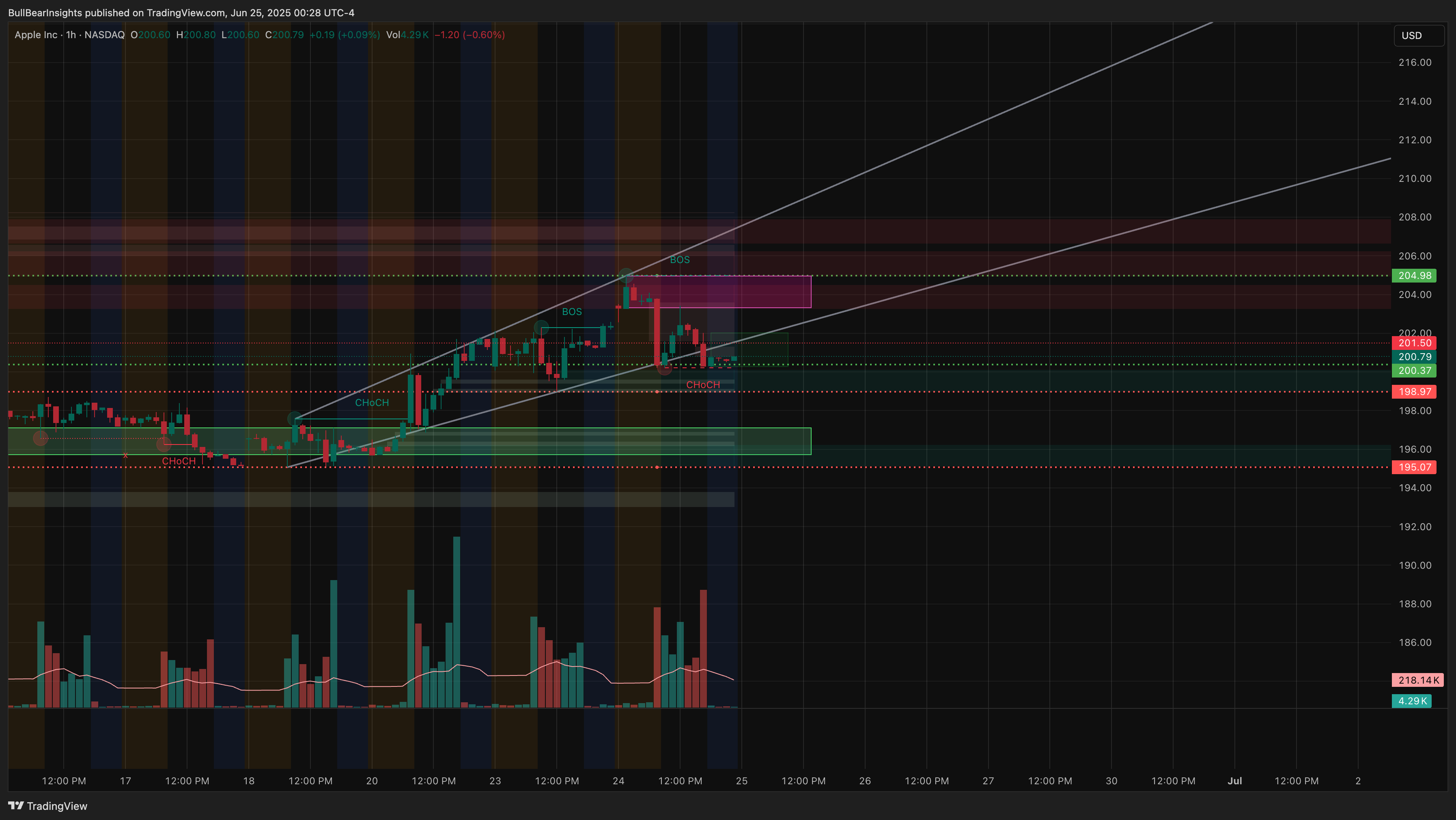Click the date 27 on the time axis

988,780
